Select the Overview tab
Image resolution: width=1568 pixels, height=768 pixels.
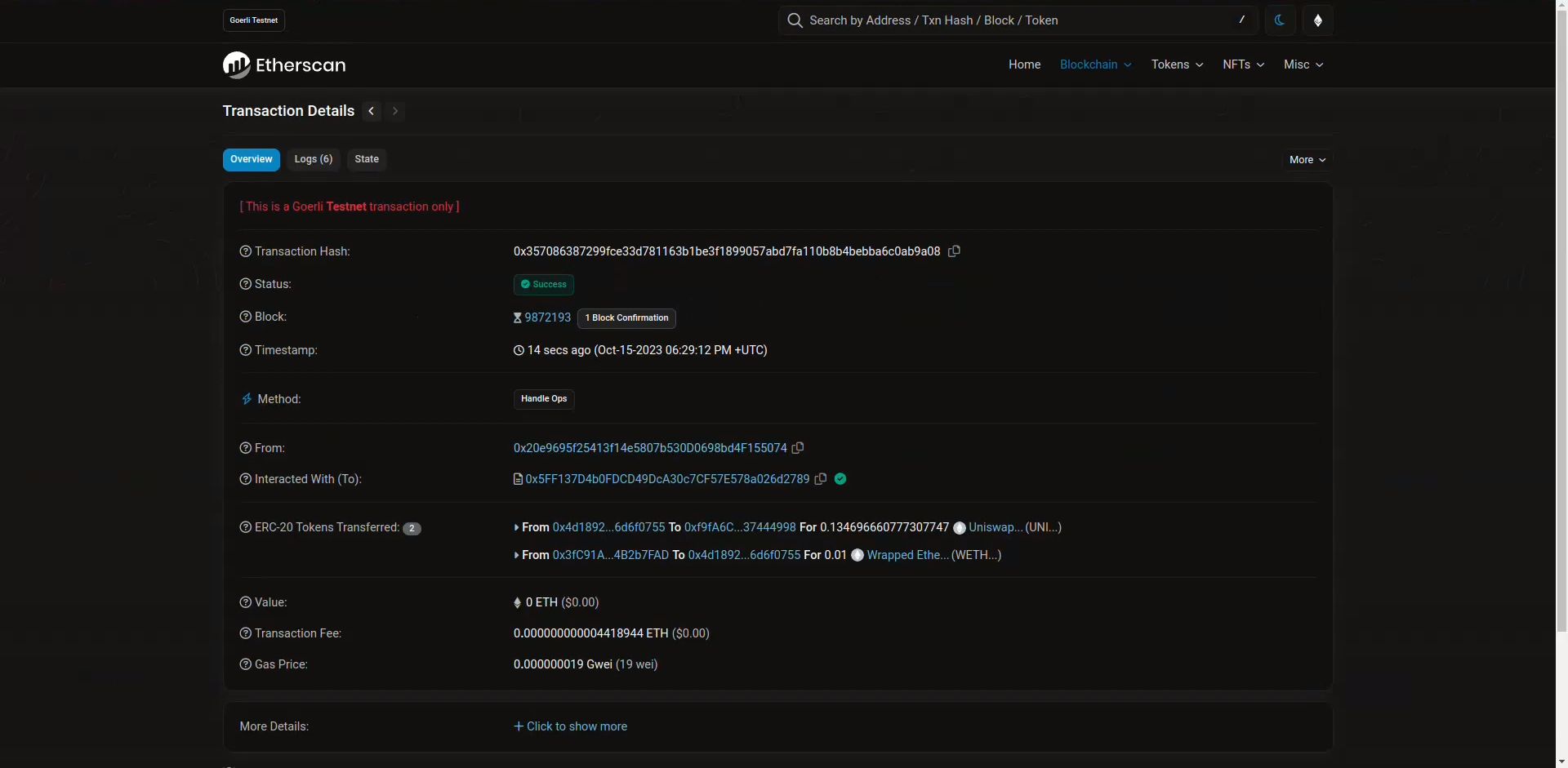tap(252, 160)
